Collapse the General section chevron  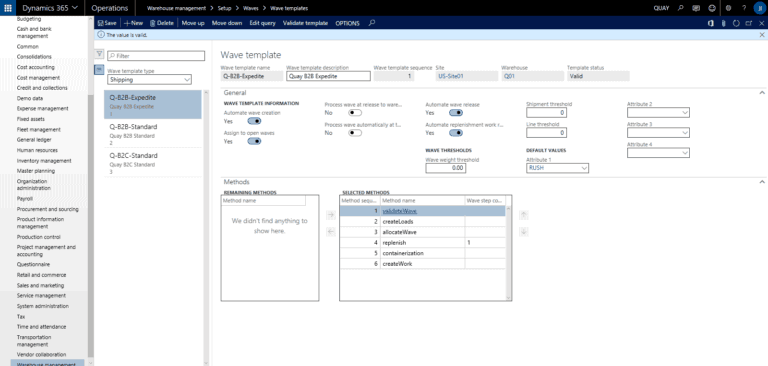[x=762, y=92]
